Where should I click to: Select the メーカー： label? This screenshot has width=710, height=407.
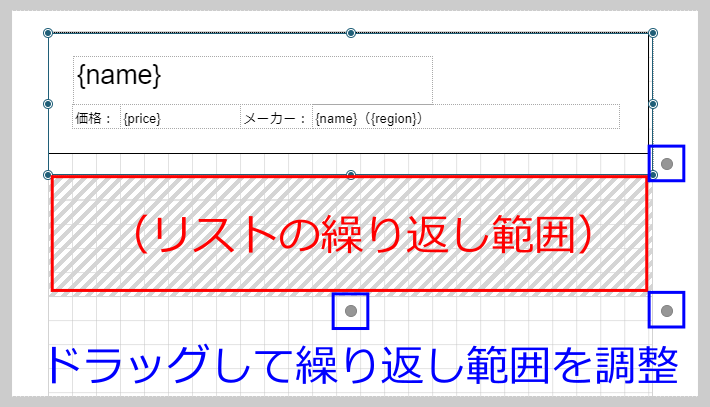coord(276,117)
